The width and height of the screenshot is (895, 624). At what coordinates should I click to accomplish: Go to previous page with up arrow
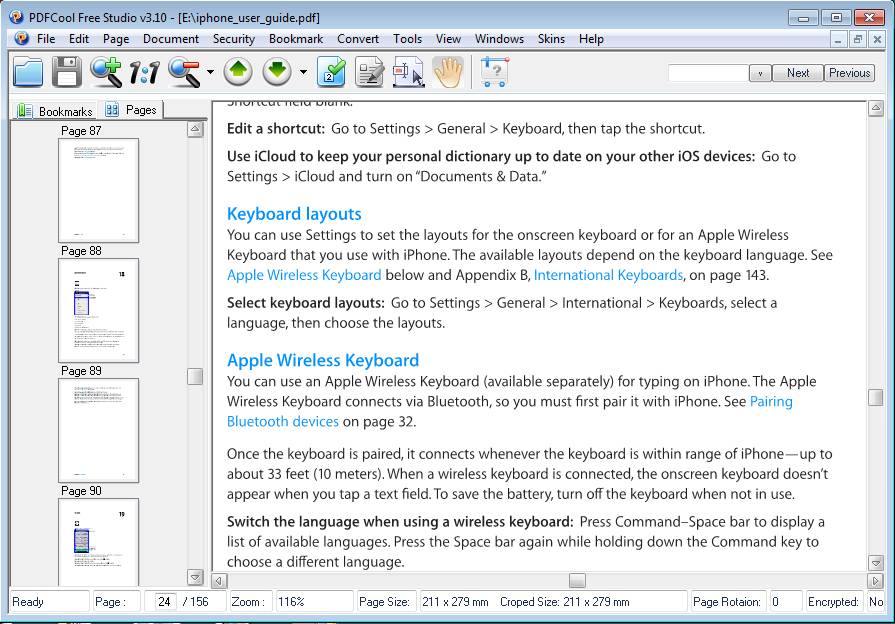238,72
